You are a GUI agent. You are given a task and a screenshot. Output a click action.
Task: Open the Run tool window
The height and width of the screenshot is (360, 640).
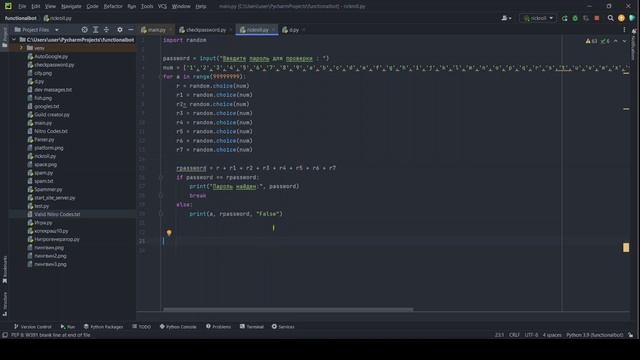click(x=68, y=327)
